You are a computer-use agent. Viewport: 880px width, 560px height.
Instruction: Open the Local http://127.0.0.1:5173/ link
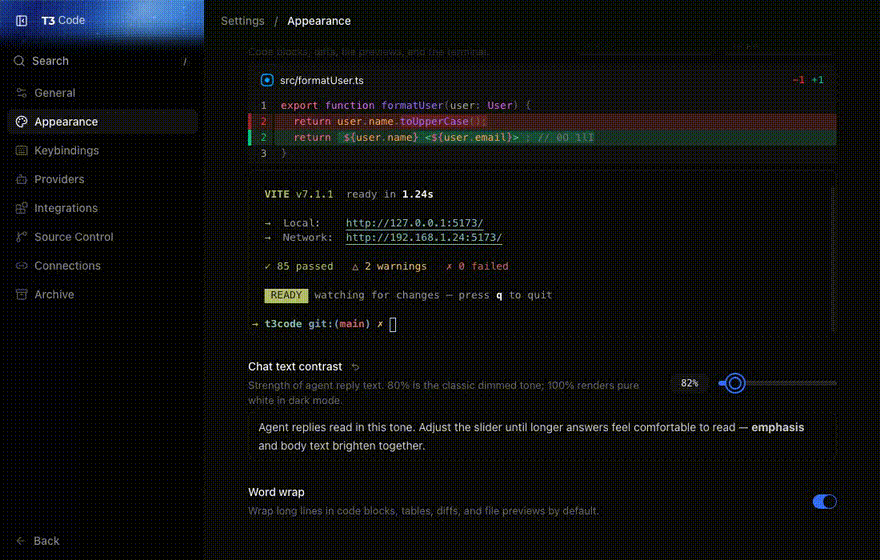coord(414,223)
